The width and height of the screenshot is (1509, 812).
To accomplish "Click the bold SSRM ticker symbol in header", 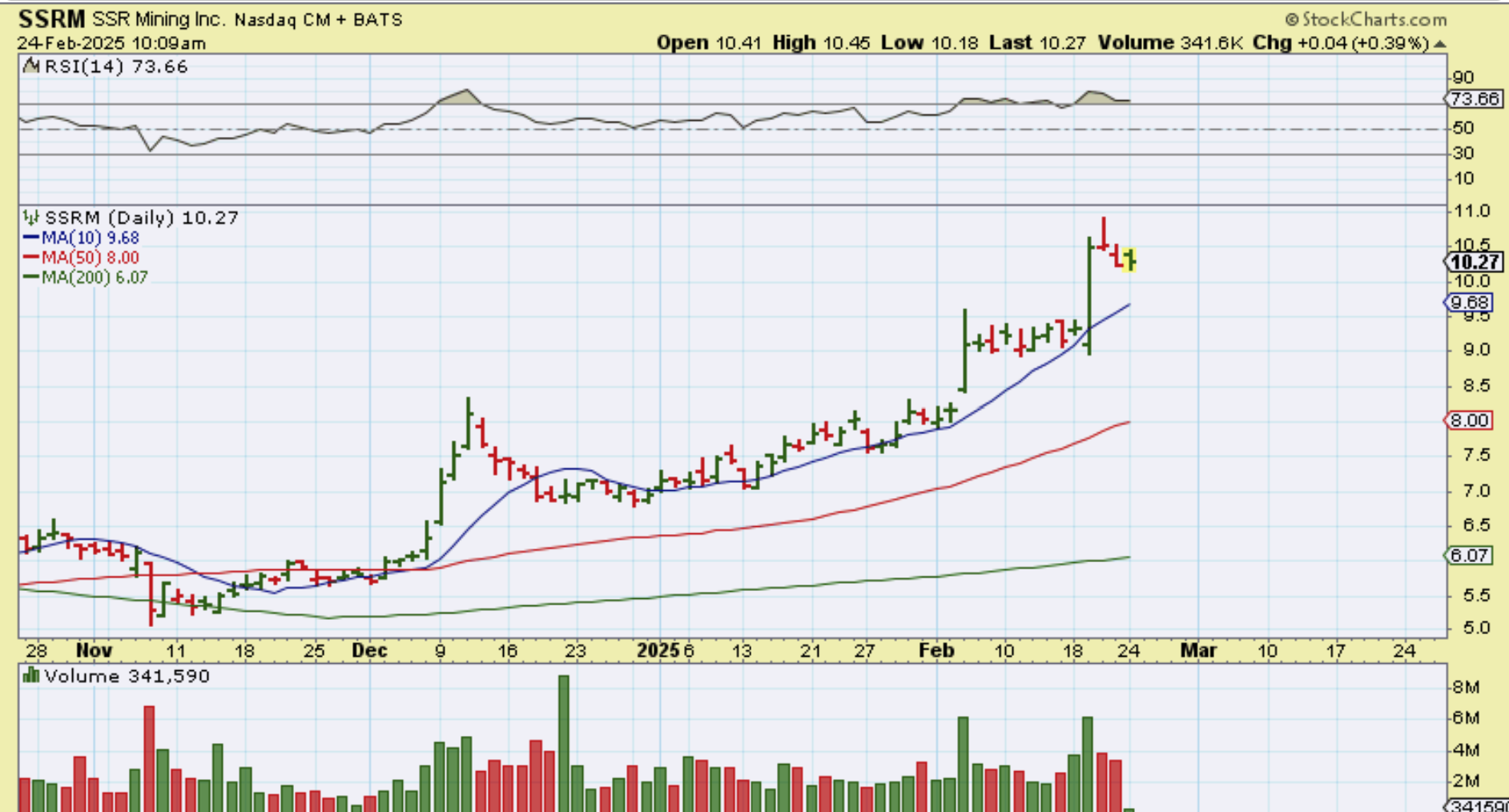I will (52, 18).
